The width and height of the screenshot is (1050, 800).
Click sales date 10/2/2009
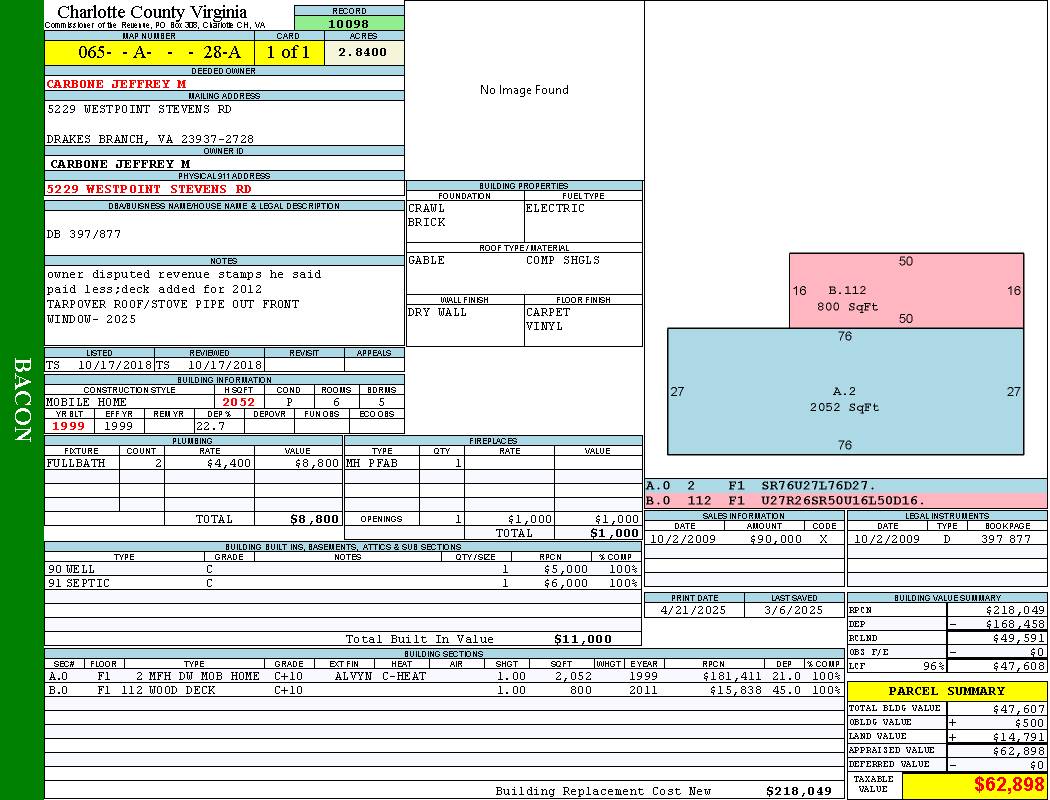point(682,539)
